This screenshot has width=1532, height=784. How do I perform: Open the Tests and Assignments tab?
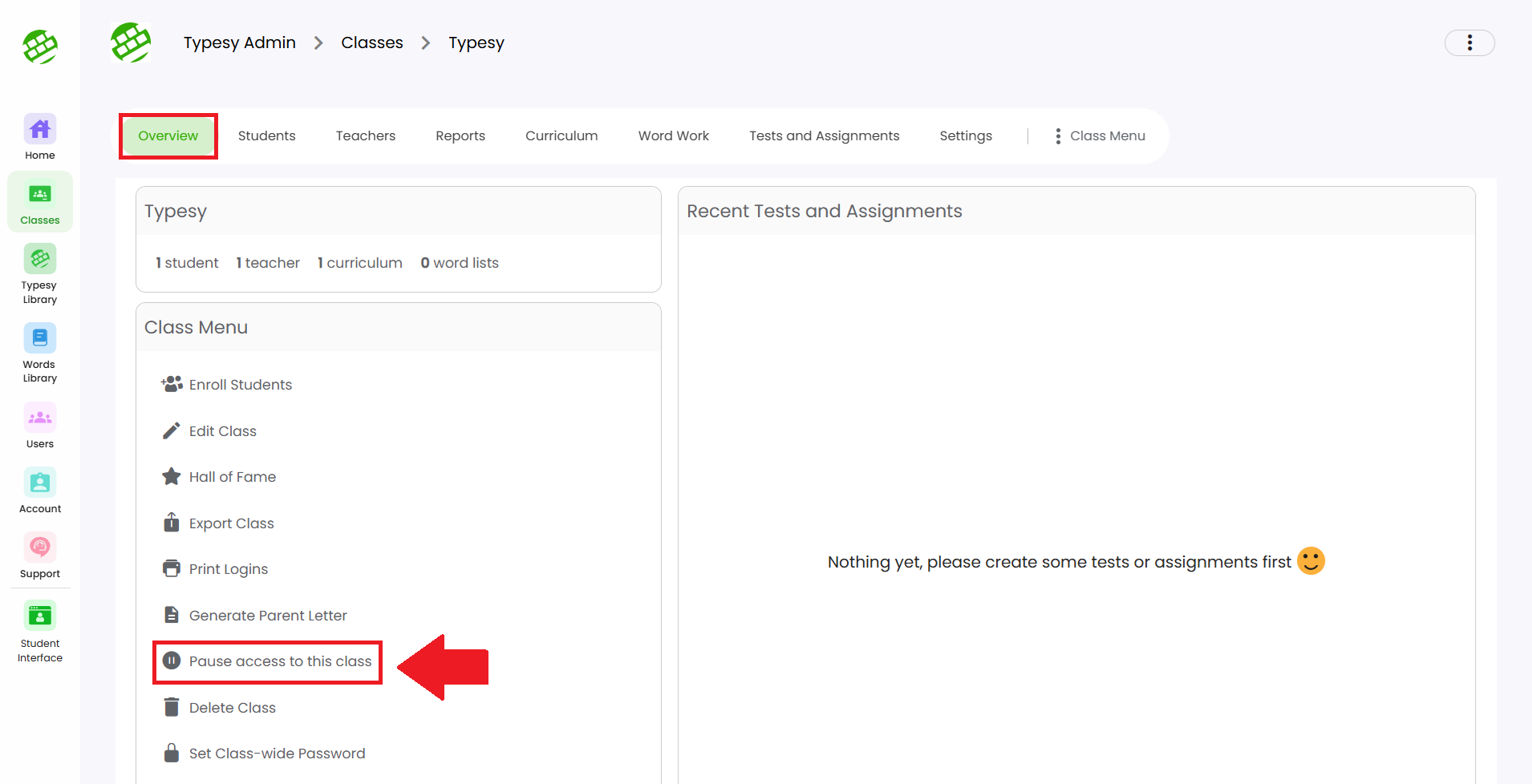[824, 136]
